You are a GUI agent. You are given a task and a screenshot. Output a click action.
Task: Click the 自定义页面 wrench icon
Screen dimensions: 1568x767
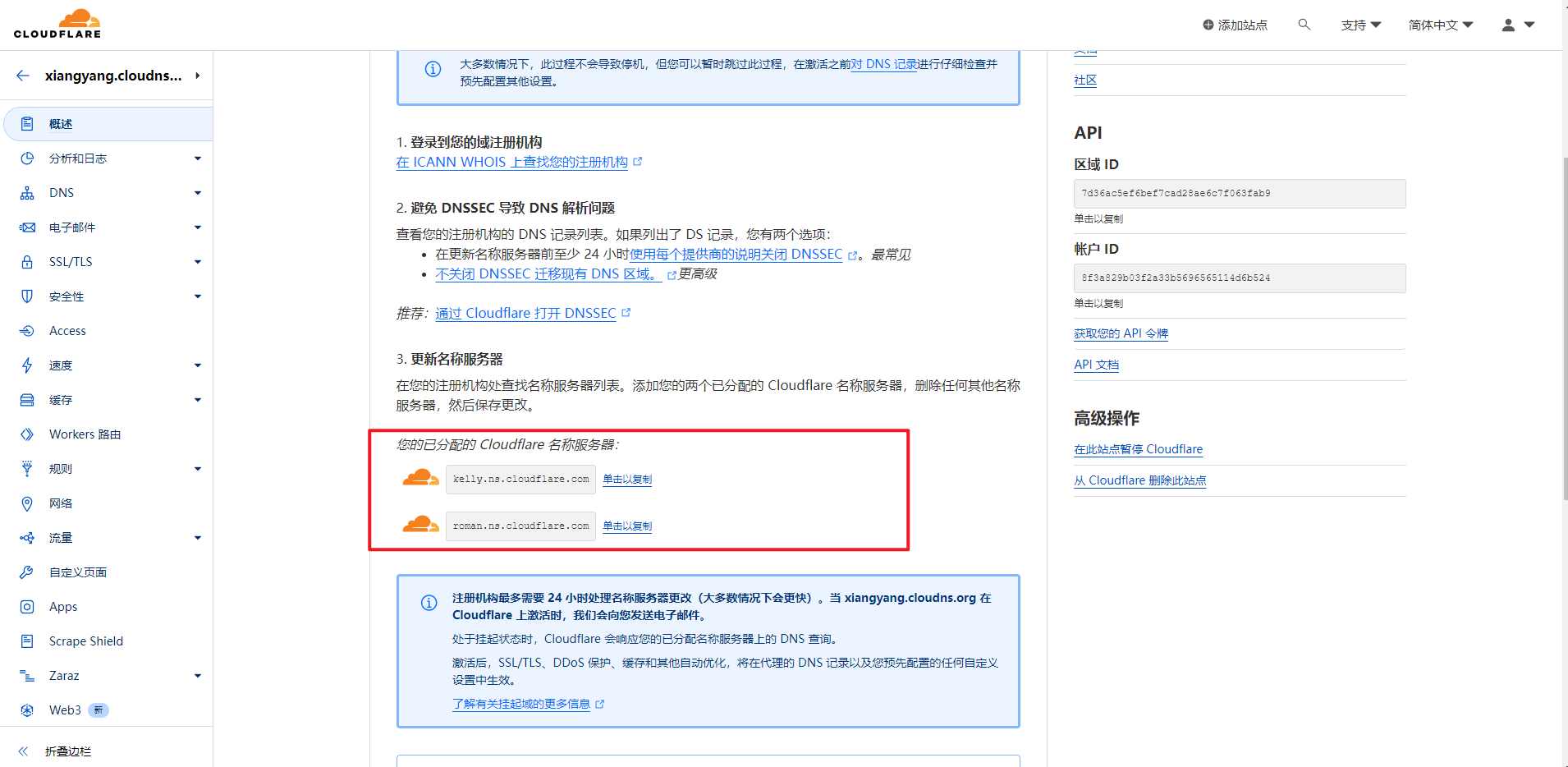click(27, 572)
